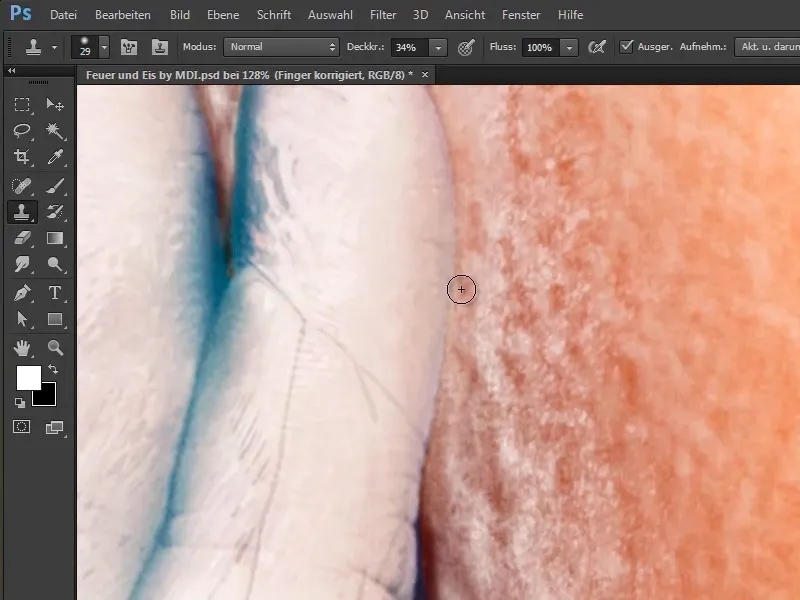Open the Modus blend mode dropdown
This screenshot has height=600, width=800.
(281, 47)
